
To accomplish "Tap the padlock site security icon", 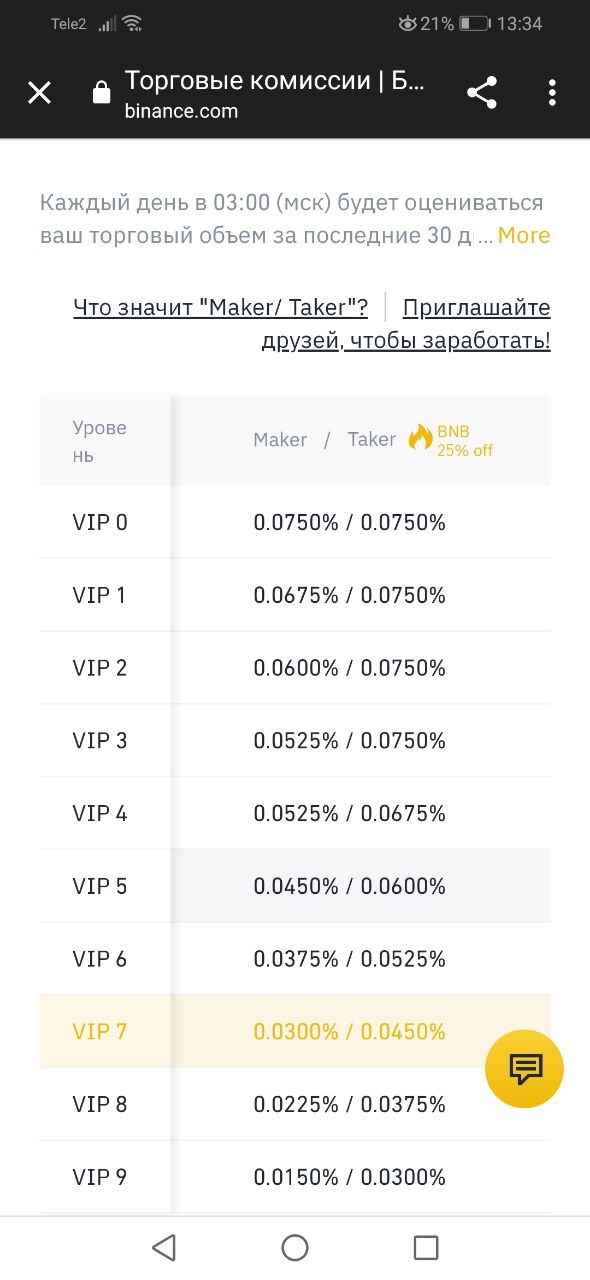I will coord(101,94).
